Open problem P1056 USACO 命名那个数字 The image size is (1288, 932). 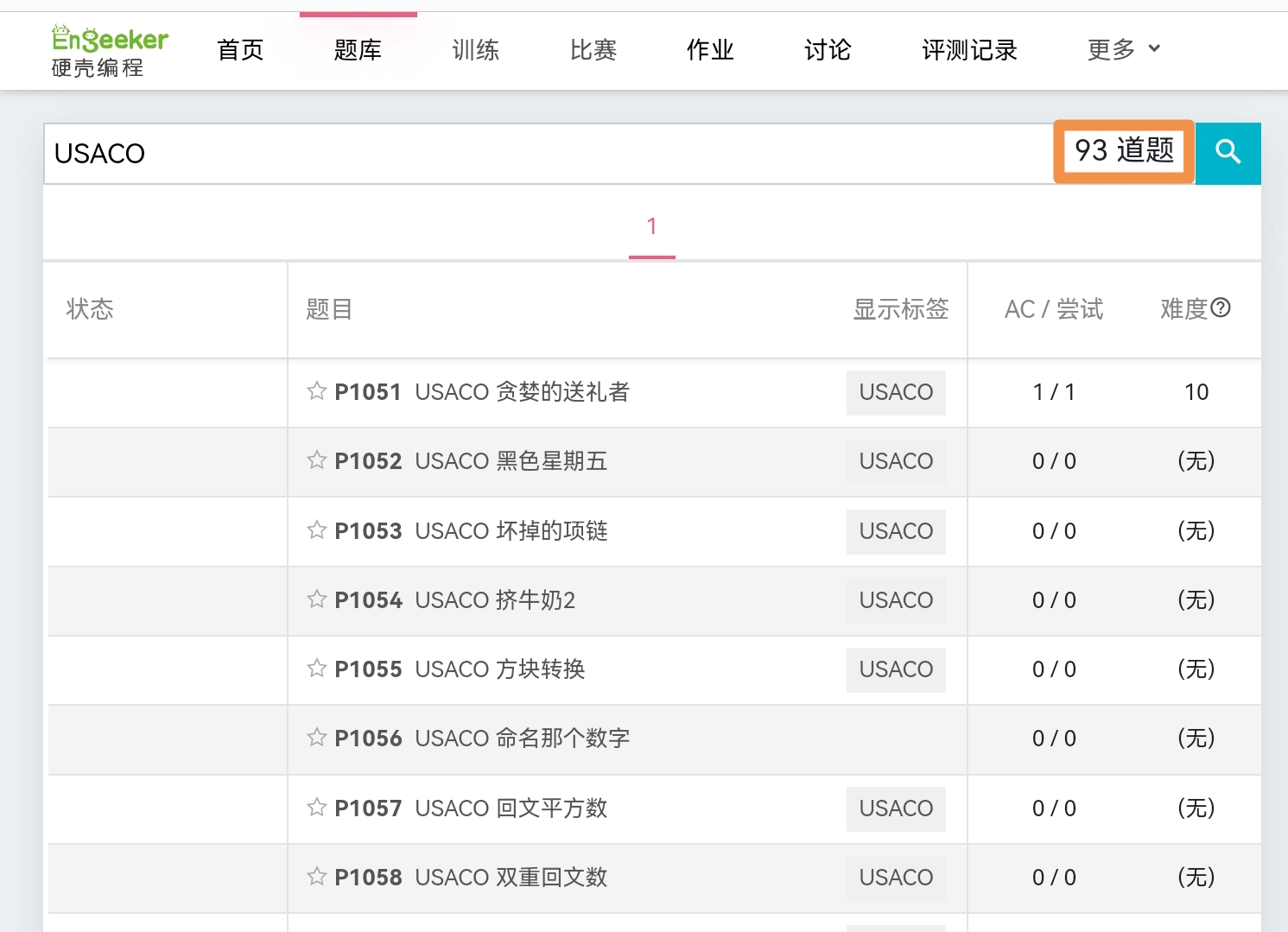[482, 739]
